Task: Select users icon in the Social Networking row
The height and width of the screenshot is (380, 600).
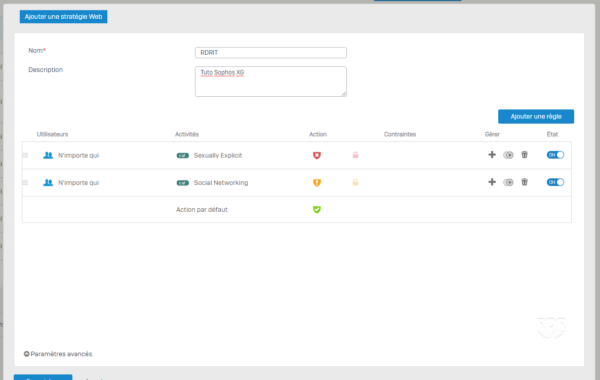Action: pyautogui.click(x=48, y=183)
